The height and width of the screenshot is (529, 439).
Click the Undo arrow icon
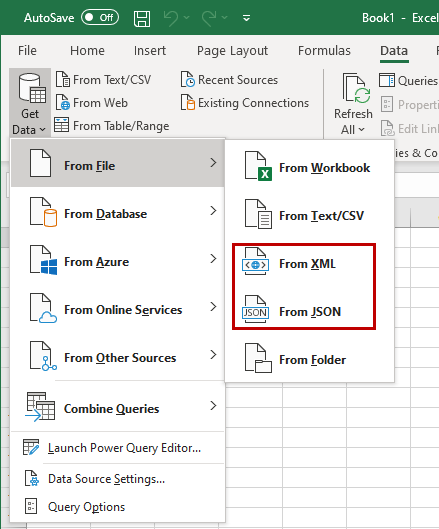(170, 18)
